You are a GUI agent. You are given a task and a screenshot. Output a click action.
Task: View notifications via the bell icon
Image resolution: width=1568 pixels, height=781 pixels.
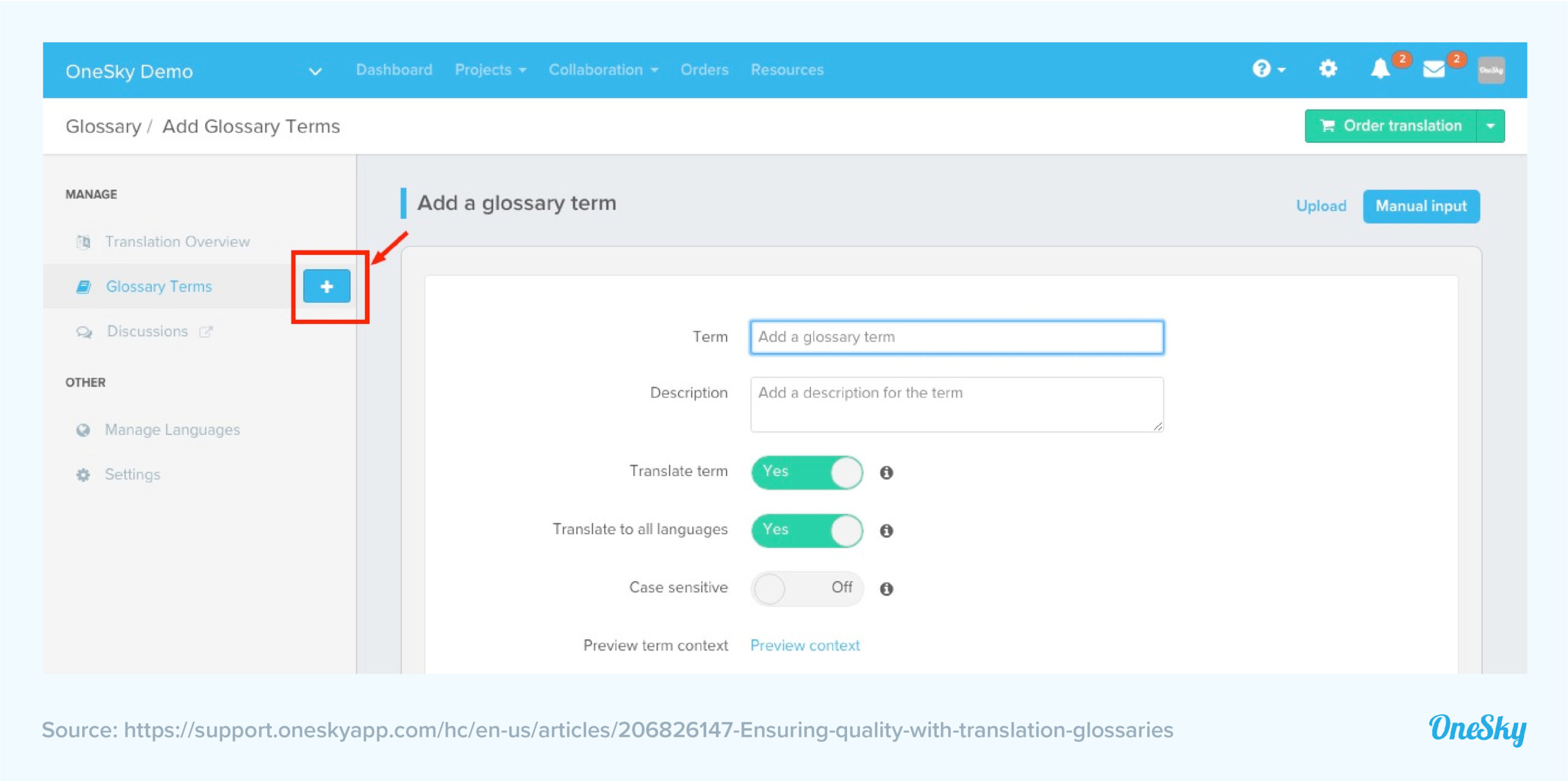click(x=1380, y=69)
